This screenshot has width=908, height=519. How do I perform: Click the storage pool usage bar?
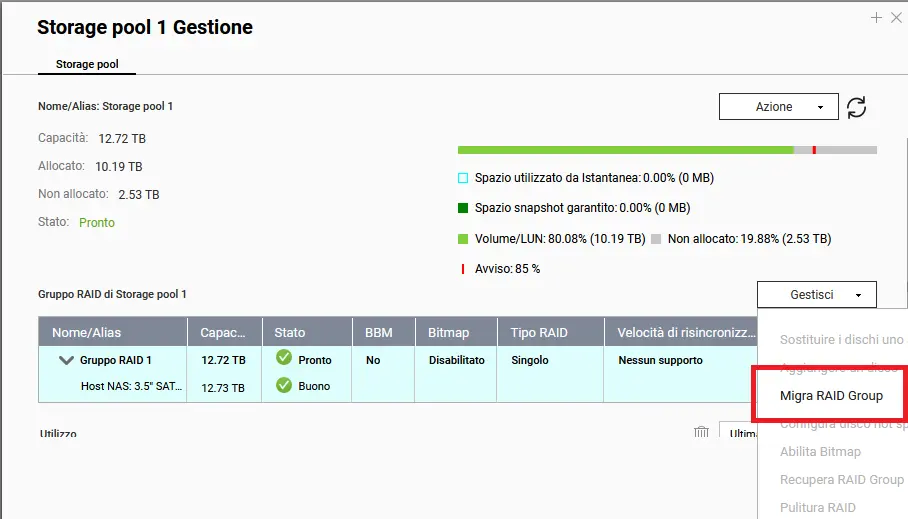666,150
